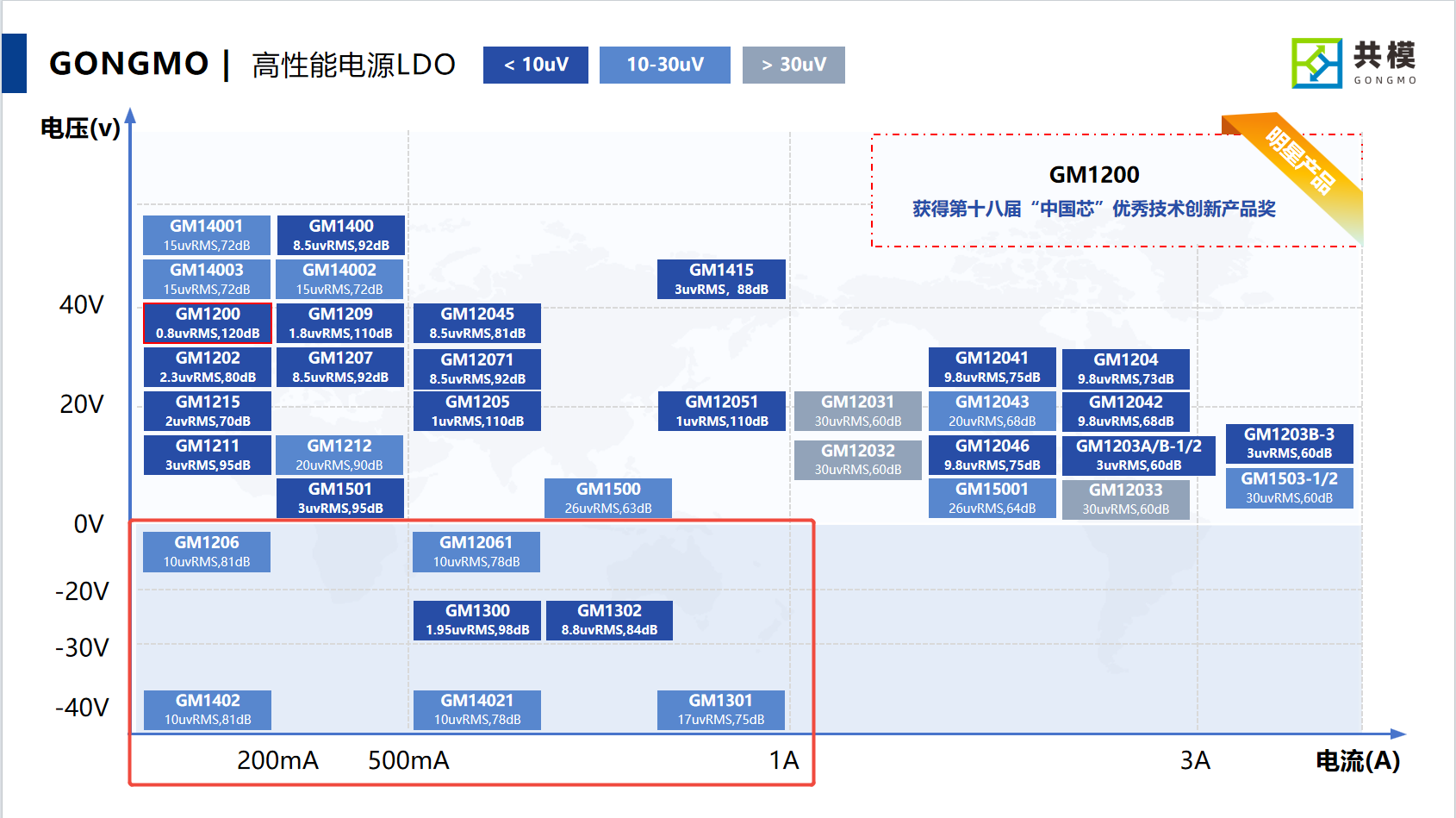Select the GM1206 10uvRMS,81dB box
The width and height of the screenshot is (1456, 818).
(207, 552)
